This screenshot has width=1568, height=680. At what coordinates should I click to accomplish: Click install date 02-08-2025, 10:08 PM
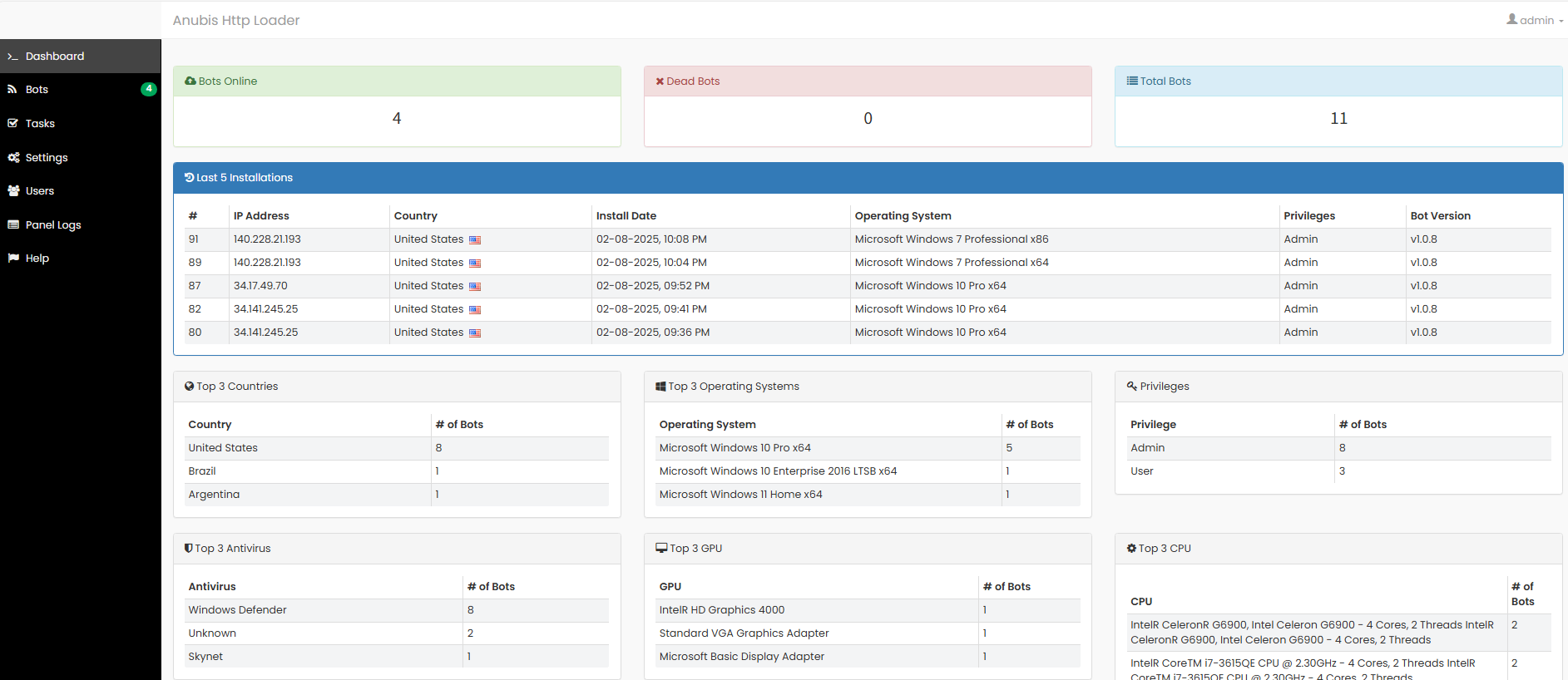[x=651, y=239]
